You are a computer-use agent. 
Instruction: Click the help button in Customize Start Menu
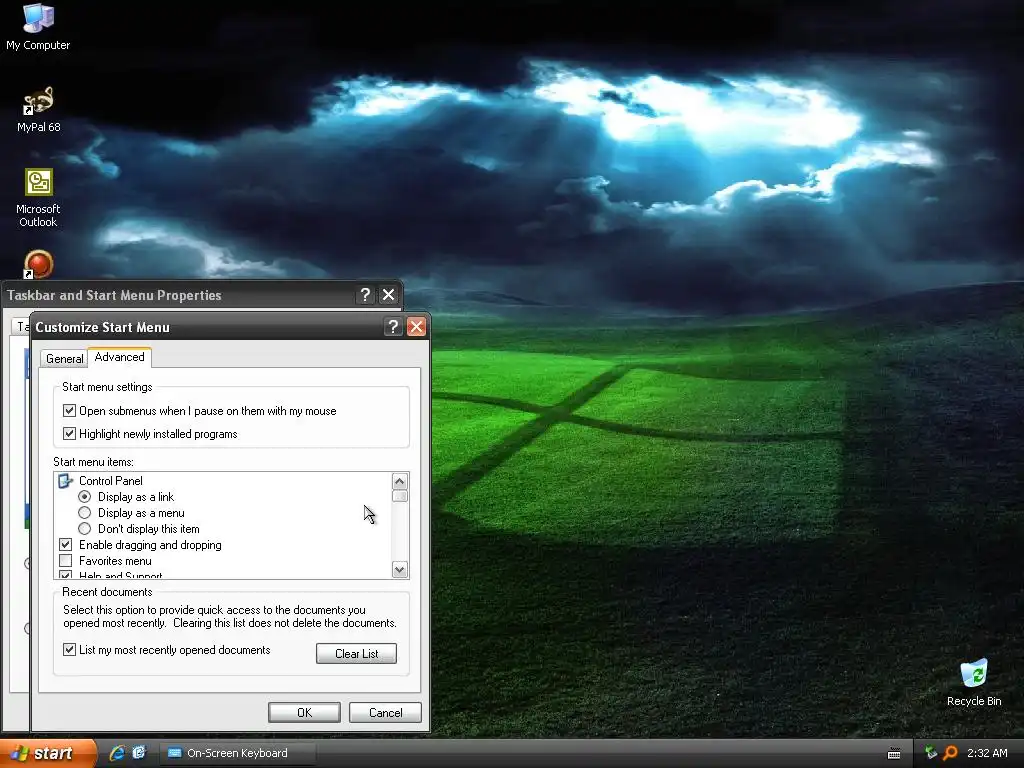(x=392, y=327)
